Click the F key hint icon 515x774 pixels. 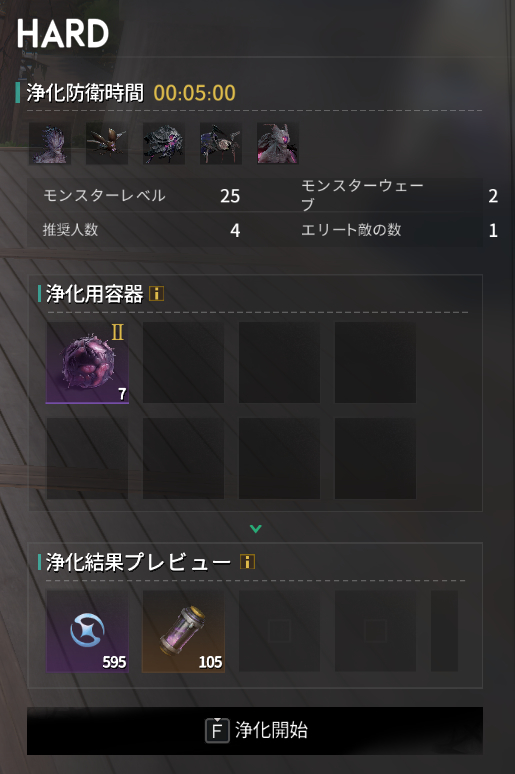point(217,731)
